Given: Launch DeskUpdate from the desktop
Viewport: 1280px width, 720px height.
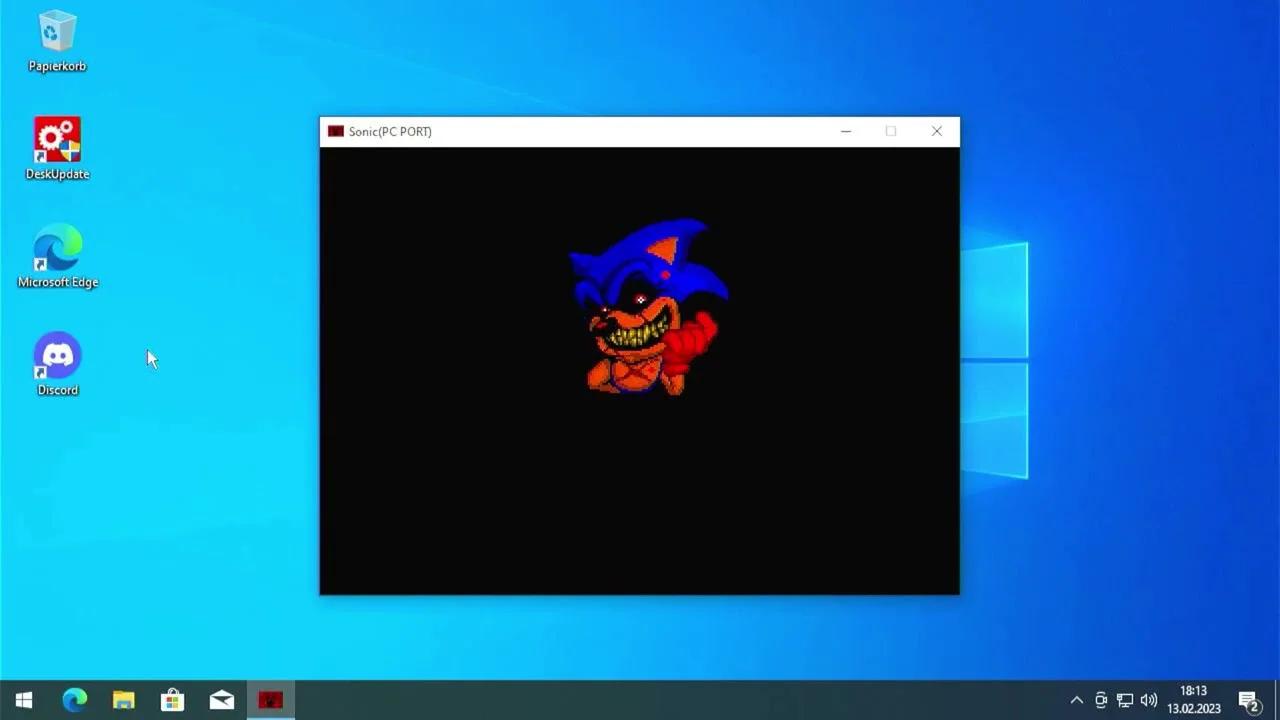Looking at the screenshot, I should click(x=57, y=140).
